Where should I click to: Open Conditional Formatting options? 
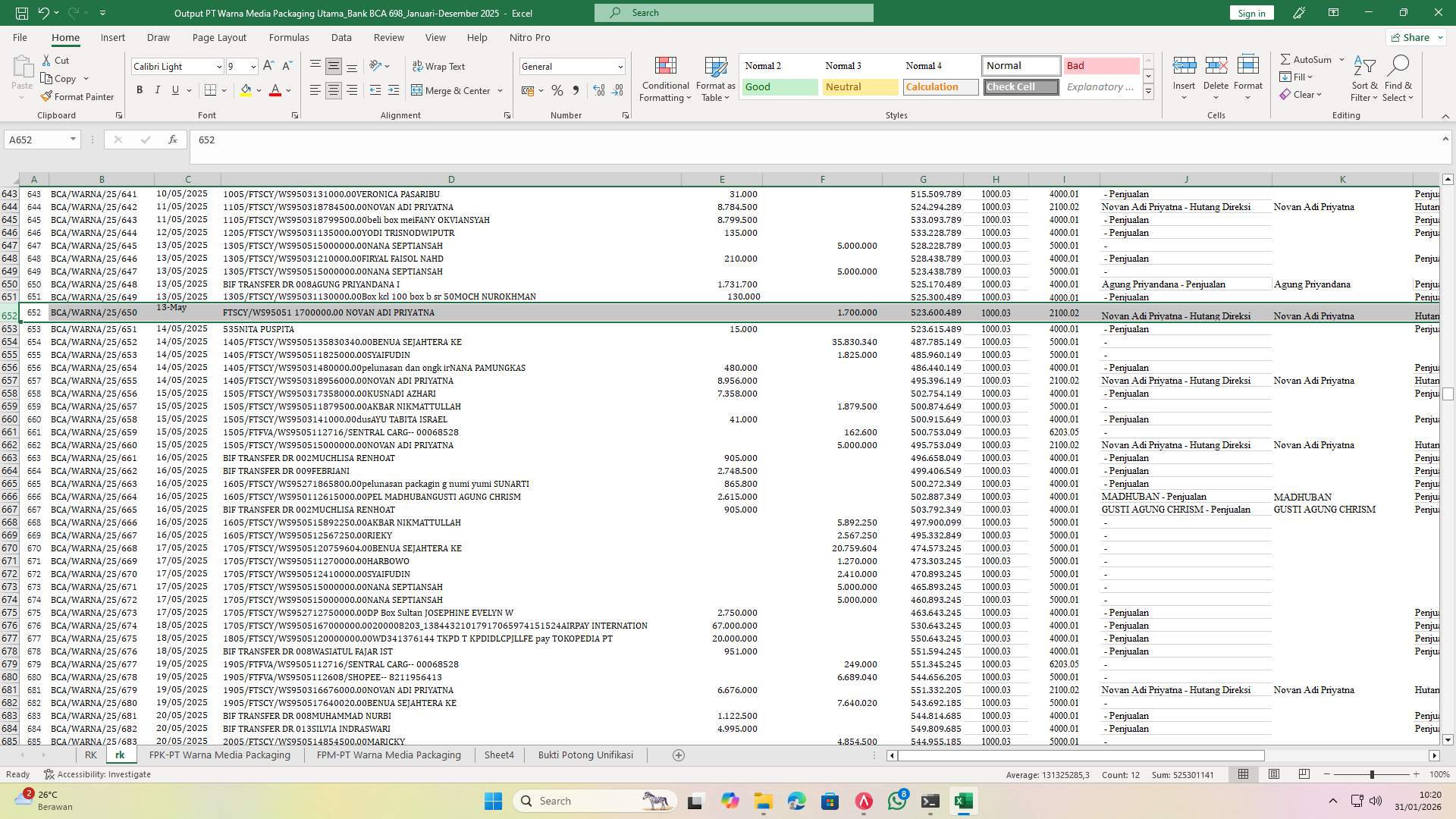tap(665, 78)
